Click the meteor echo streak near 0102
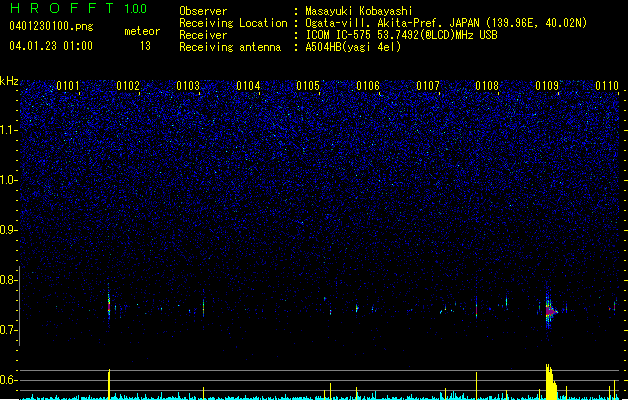This screenshot has height=400, width=629. click(109, 303)
